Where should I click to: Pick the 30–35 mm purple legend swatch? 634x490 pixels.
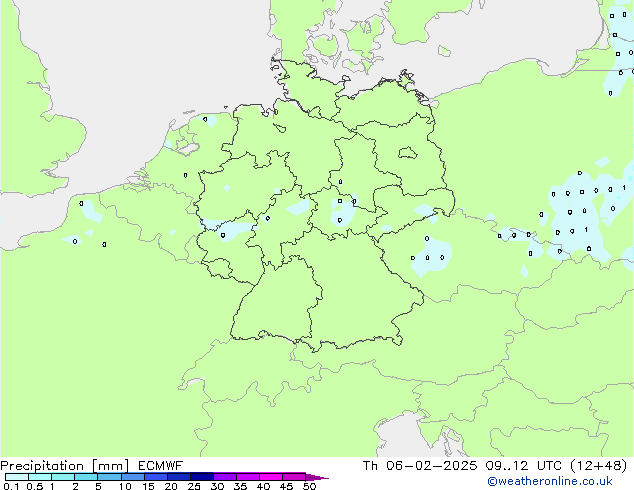pos(224,477)
